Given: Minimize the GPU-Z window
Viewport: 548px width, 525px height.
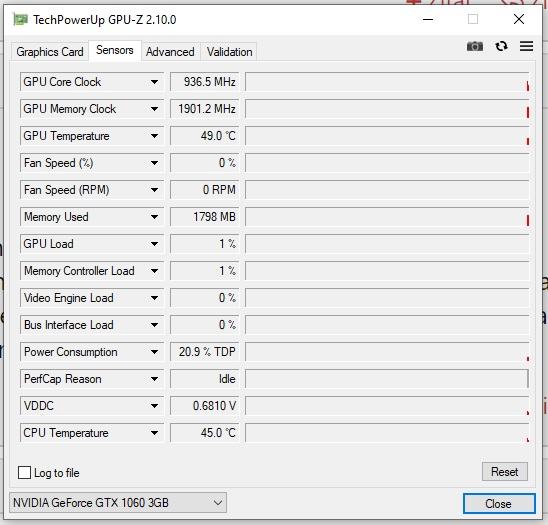Looking at the screenshot, I should click(428, 19).
